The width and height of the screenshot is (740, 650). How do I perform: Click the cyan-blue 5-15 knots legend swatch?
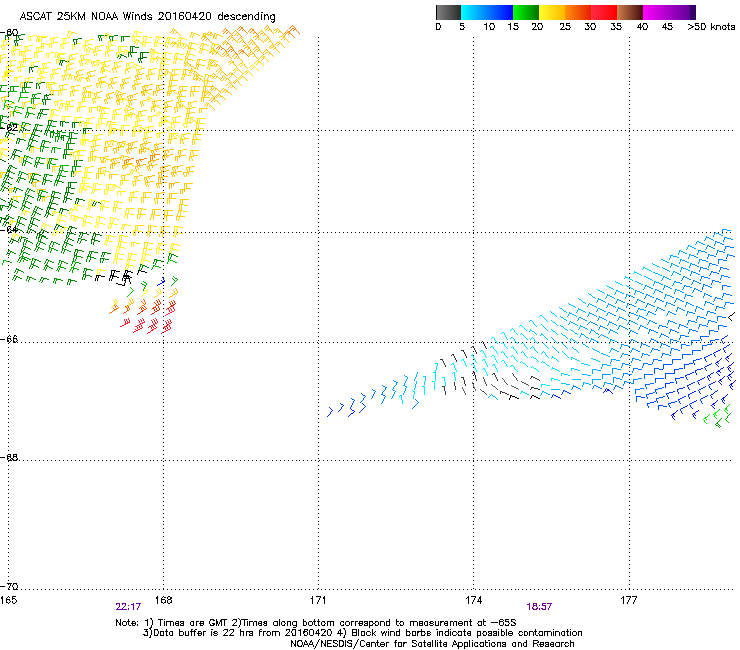487,12
